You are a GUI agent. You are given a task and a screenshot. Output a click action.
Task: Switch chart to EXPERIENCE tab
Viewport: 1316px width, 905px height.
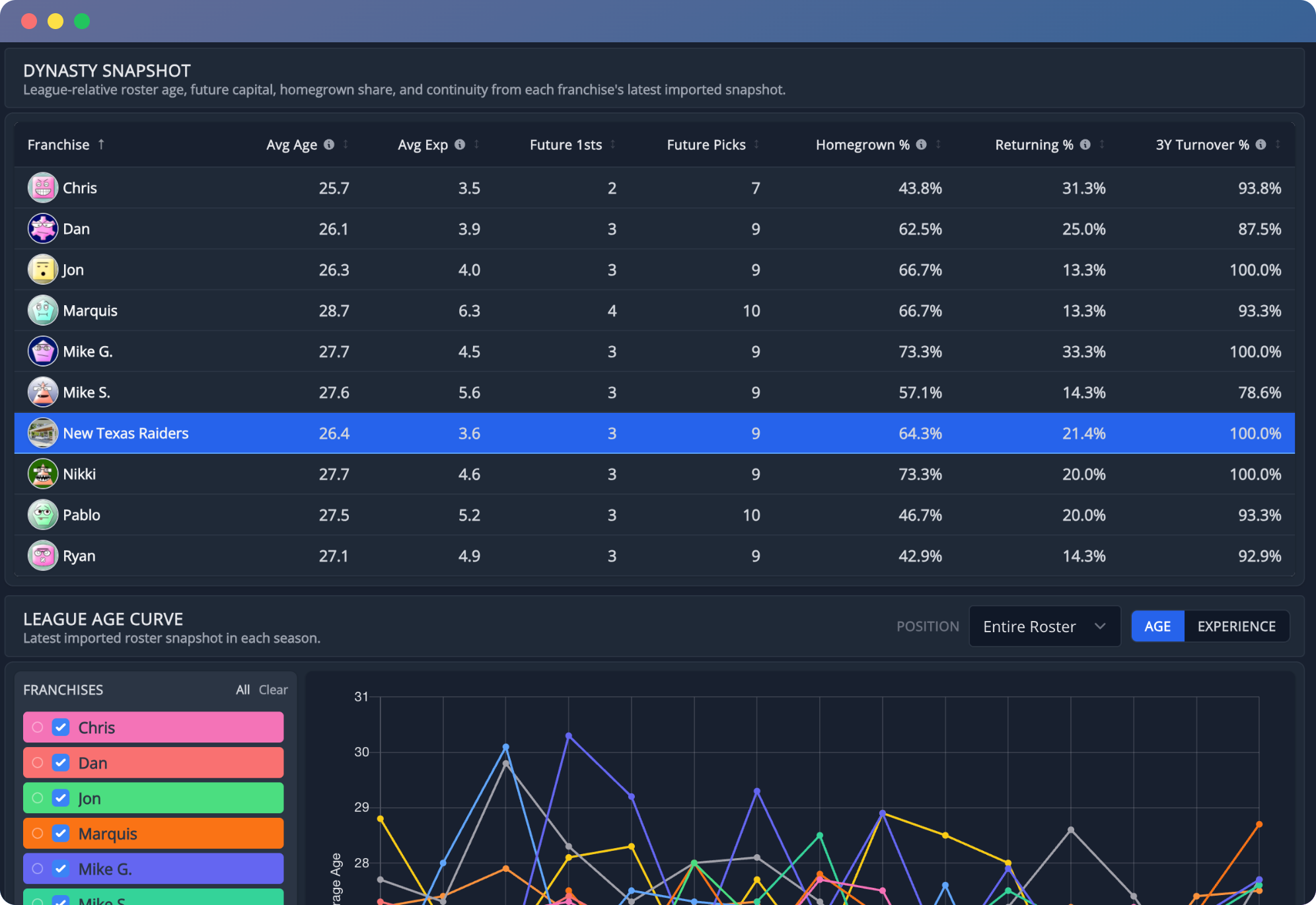tap(1236, 626)
